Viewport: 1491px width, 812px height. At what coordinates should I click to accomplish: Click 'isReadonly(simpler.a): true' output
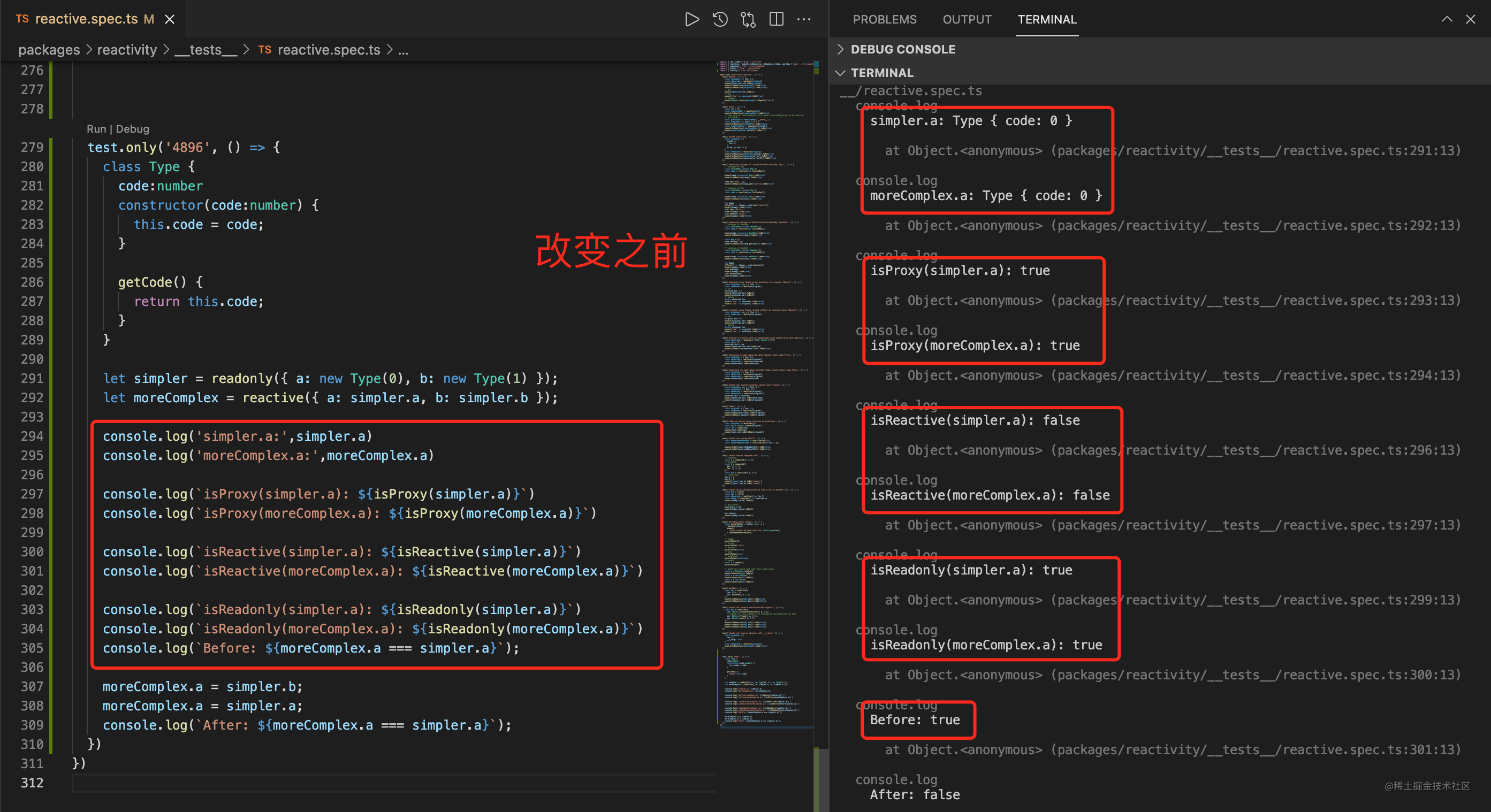tap(971, 570)
